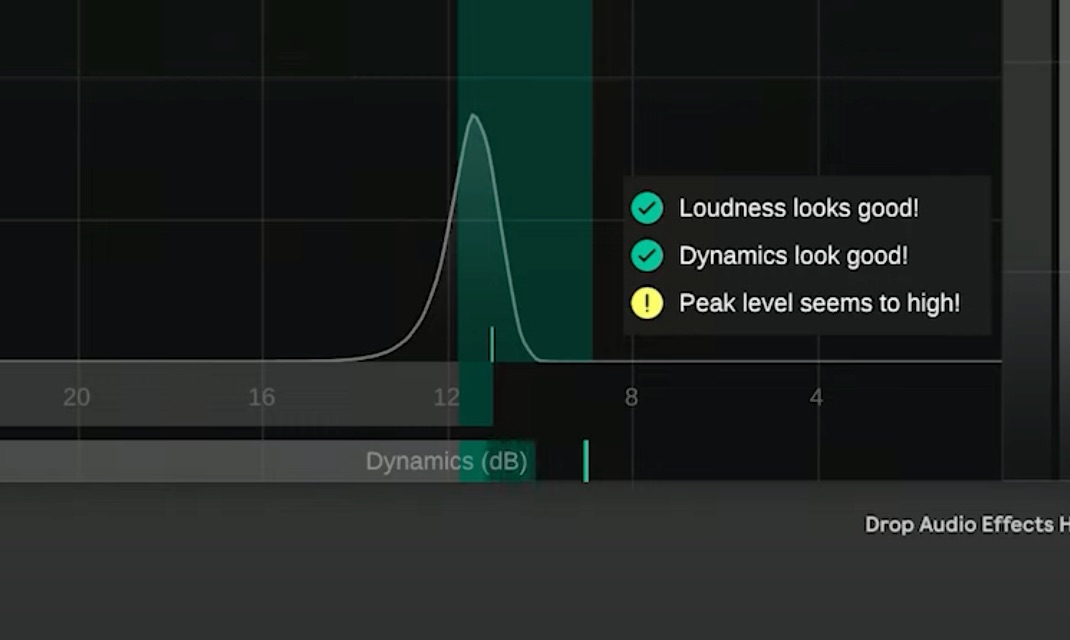Image resolution: width=1070 pixels, height=640 pixels.
Task: Click the peak of the distribution curve
Action: 473,116
